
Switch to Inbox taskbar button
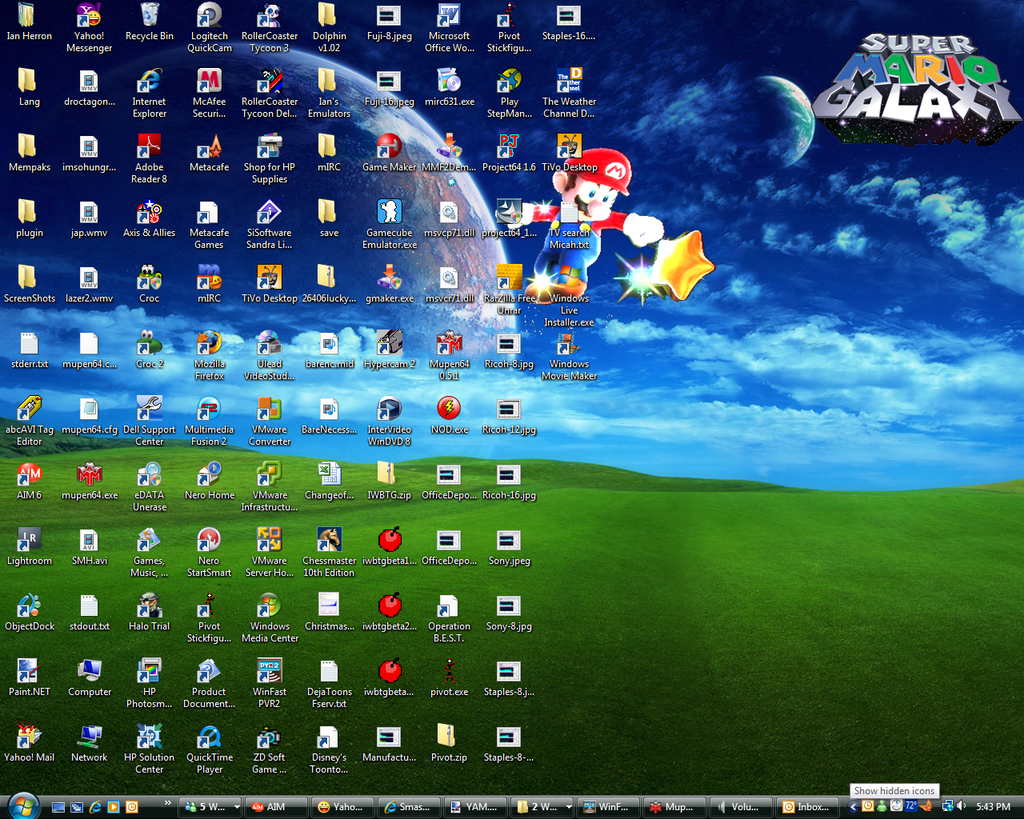point(808,807)
